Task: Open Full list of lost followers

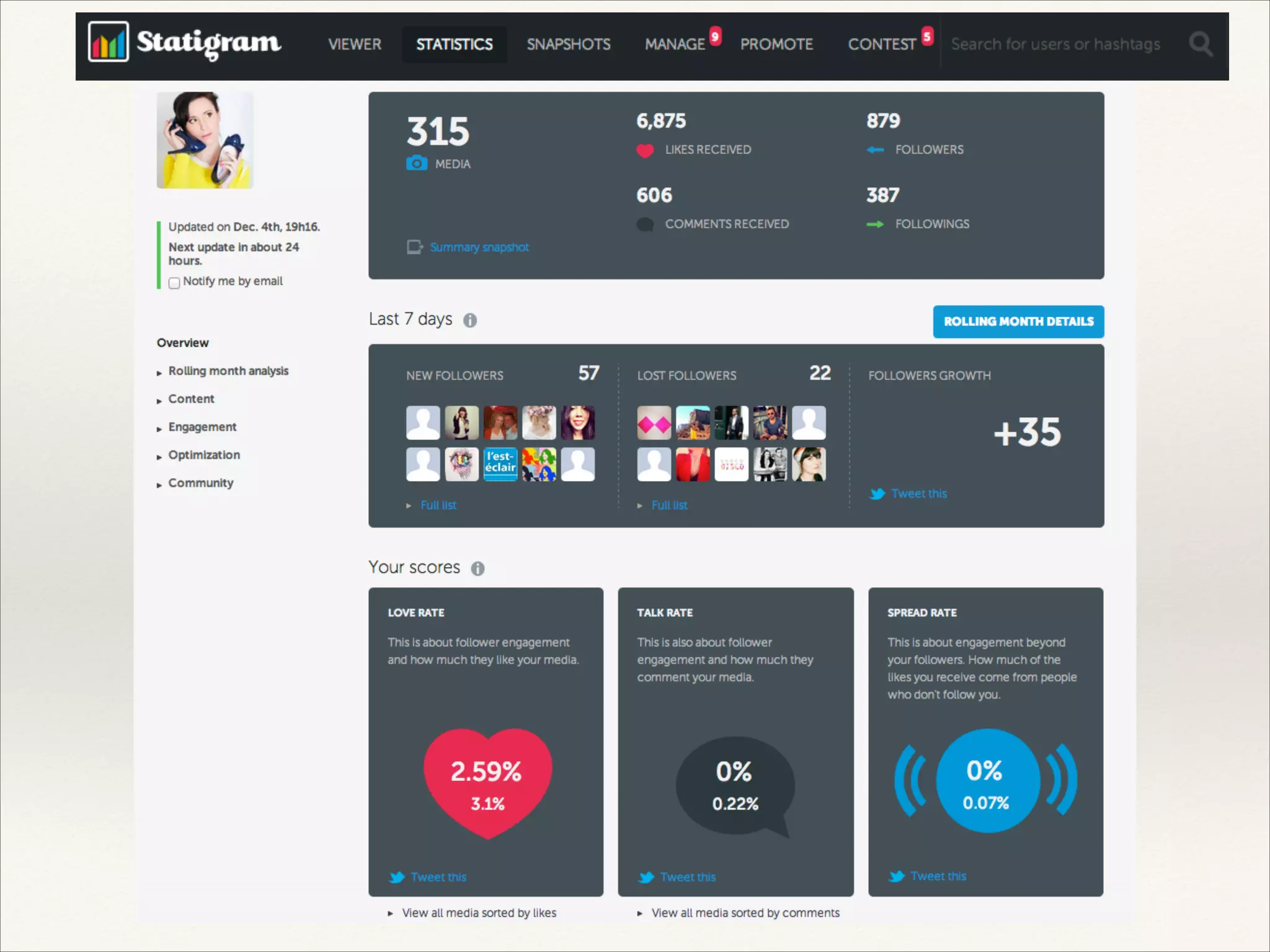Action: 669,506
